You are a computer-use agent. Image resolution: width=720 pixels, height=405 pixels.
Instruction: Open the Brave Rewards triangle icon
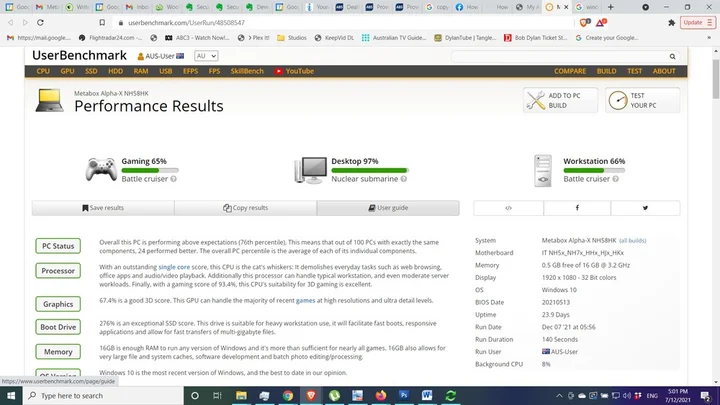pyautogui.click(x=601, y=22)
